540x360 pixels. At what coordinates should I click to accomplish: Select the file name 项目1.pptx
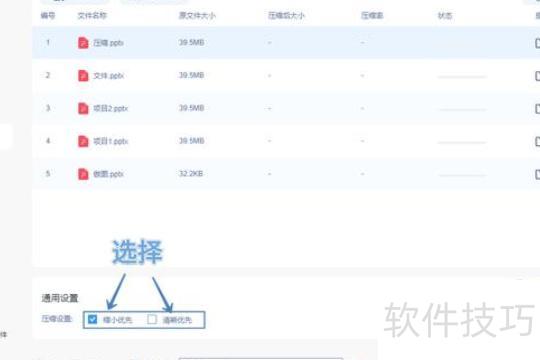pyautogui.click(x=111, y=141)
